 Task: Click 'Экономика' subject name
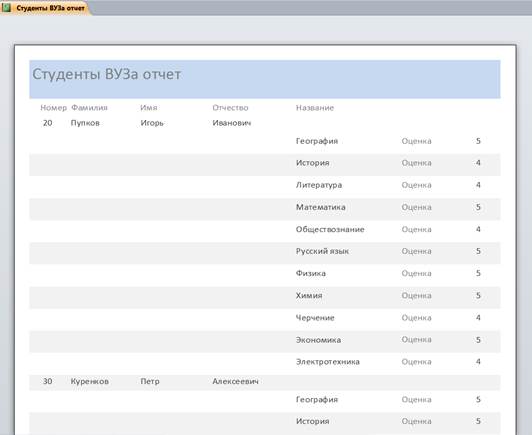318,340
